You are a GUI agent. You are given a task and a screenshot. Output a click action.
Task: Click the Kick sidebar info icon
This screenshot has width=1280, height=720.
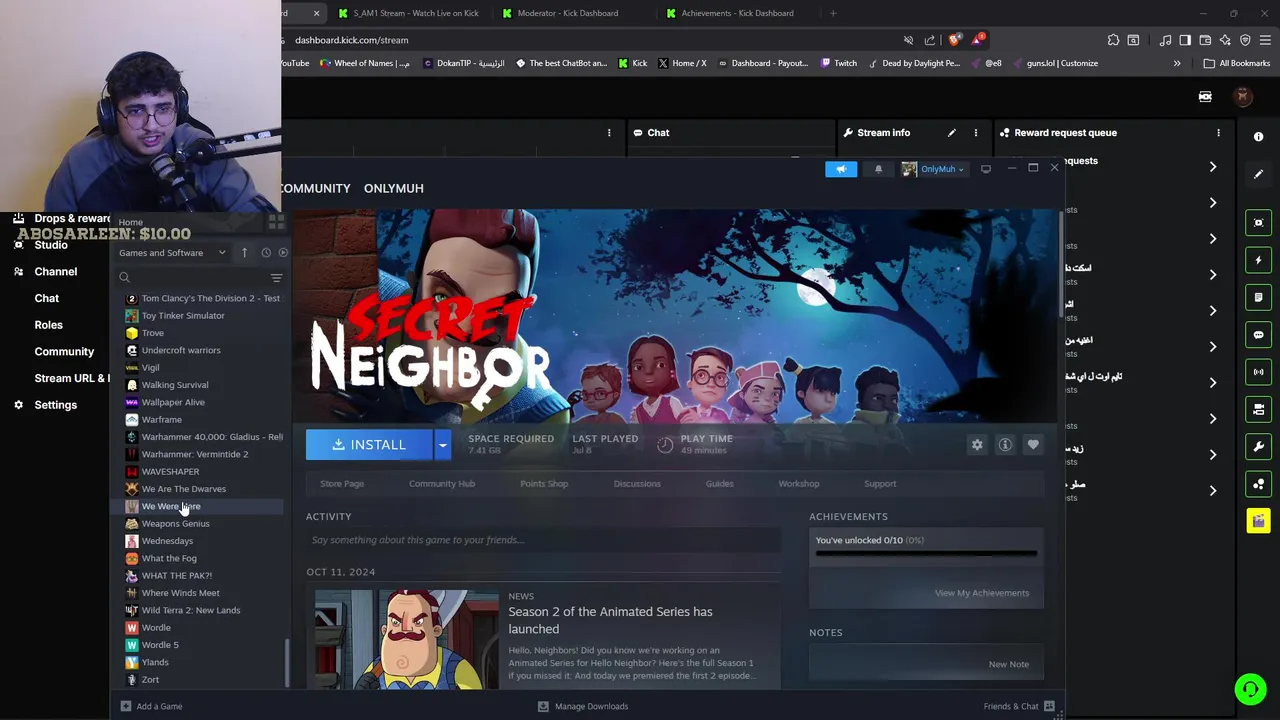tap(1258, 137)
